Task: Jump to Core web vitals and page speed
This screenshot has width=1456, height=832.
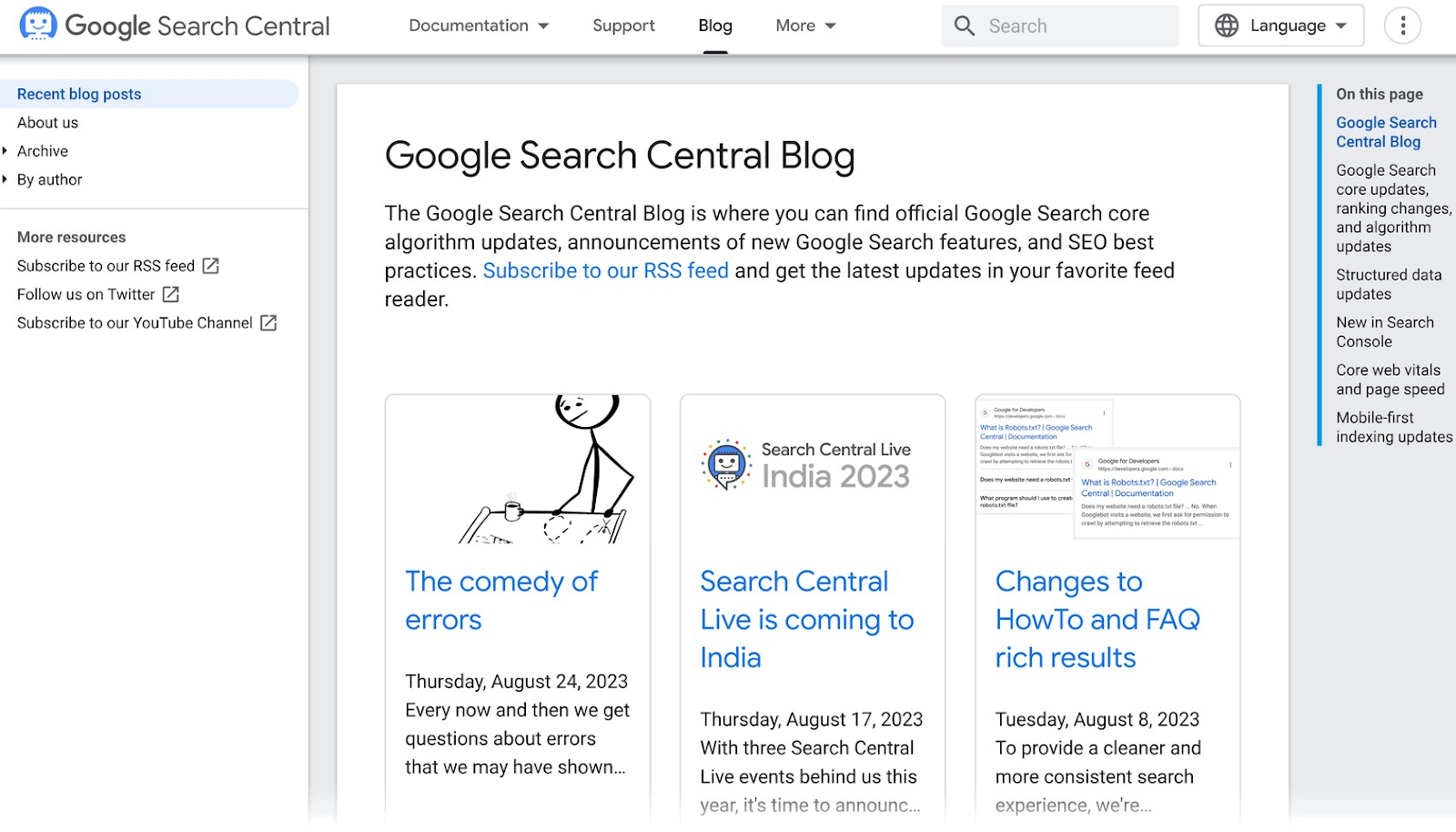Action: pos(1390,380)
